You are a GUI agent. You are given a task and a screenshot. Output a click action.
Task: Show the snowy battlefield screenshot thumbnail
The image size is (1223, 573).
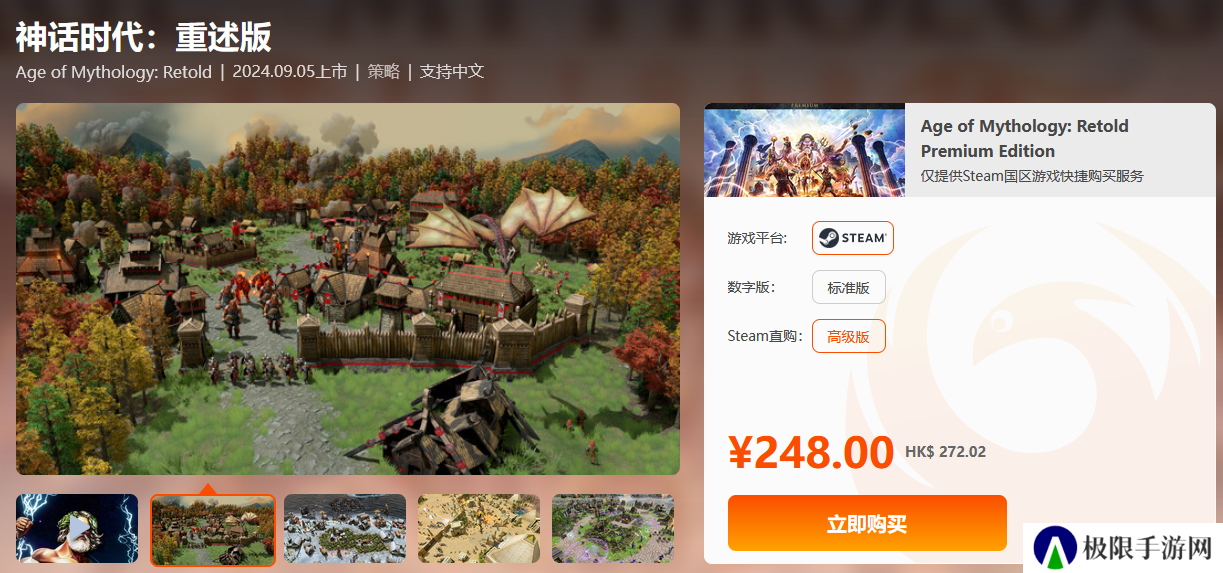pyautogui.click(x=345, y=528)
